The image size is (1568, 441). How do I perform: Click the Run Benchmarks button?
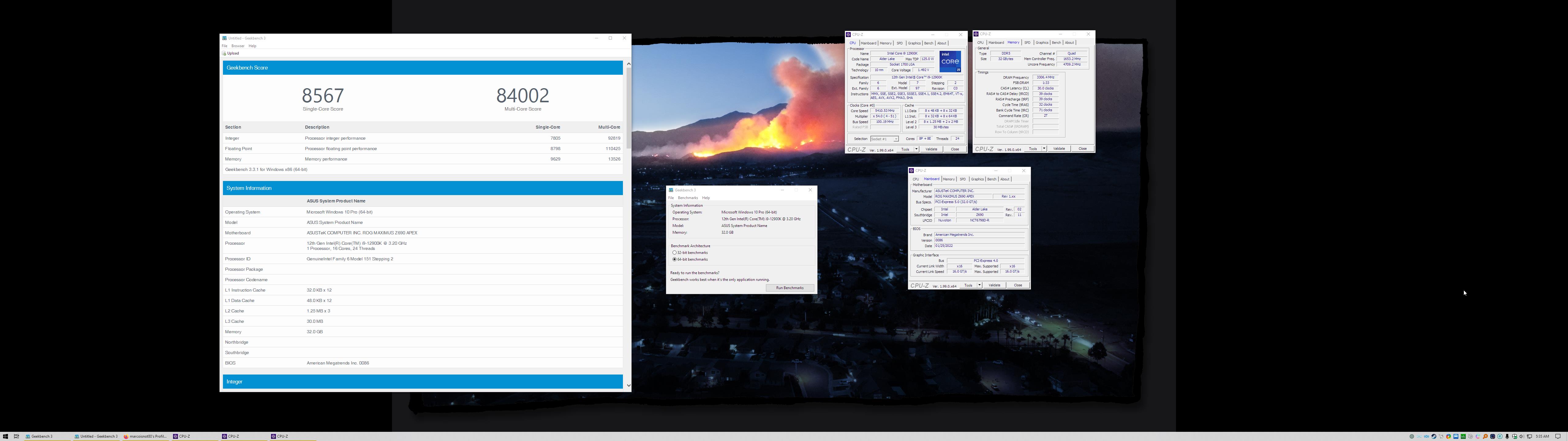[x=790, y=288]
